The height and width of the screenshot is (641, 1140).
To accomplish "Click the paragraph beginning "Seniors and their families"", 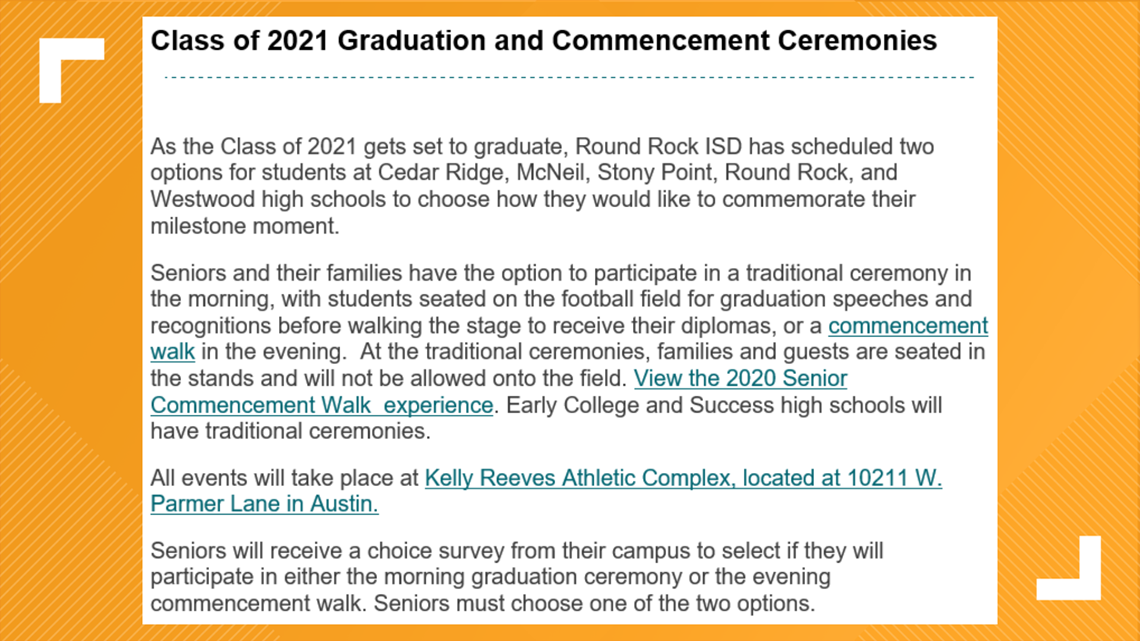I will pyautogui.click(x=569, y=352).
